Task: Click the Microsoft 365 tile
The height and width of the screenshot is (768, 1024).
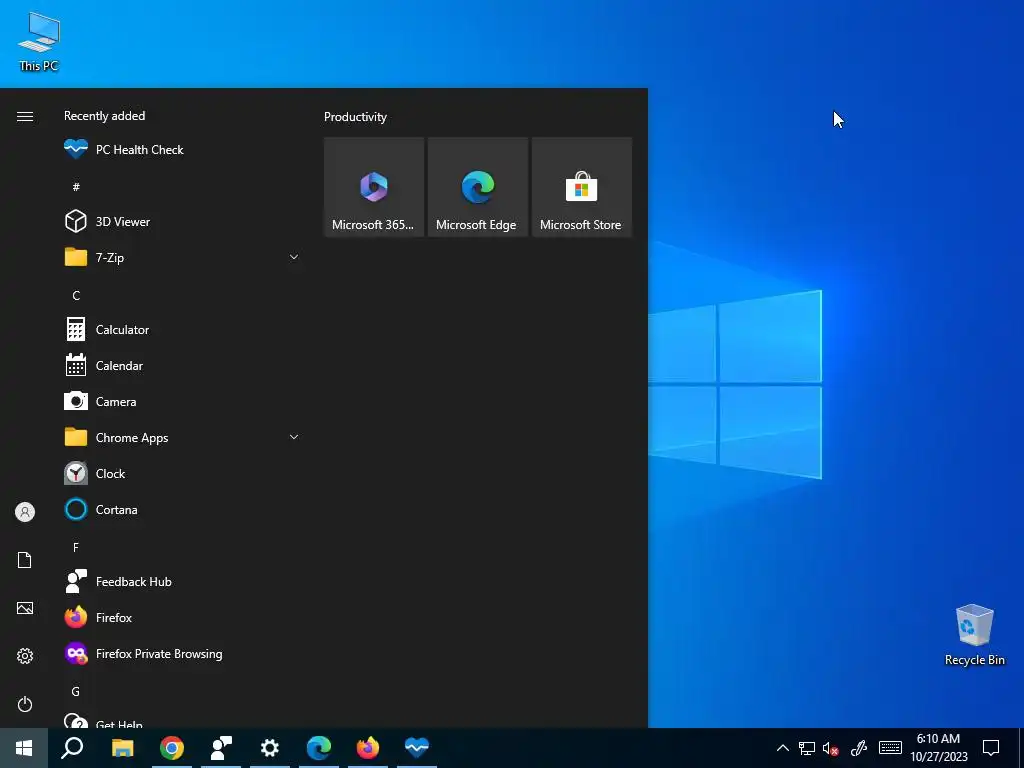Action: click(x=374, y=187)
